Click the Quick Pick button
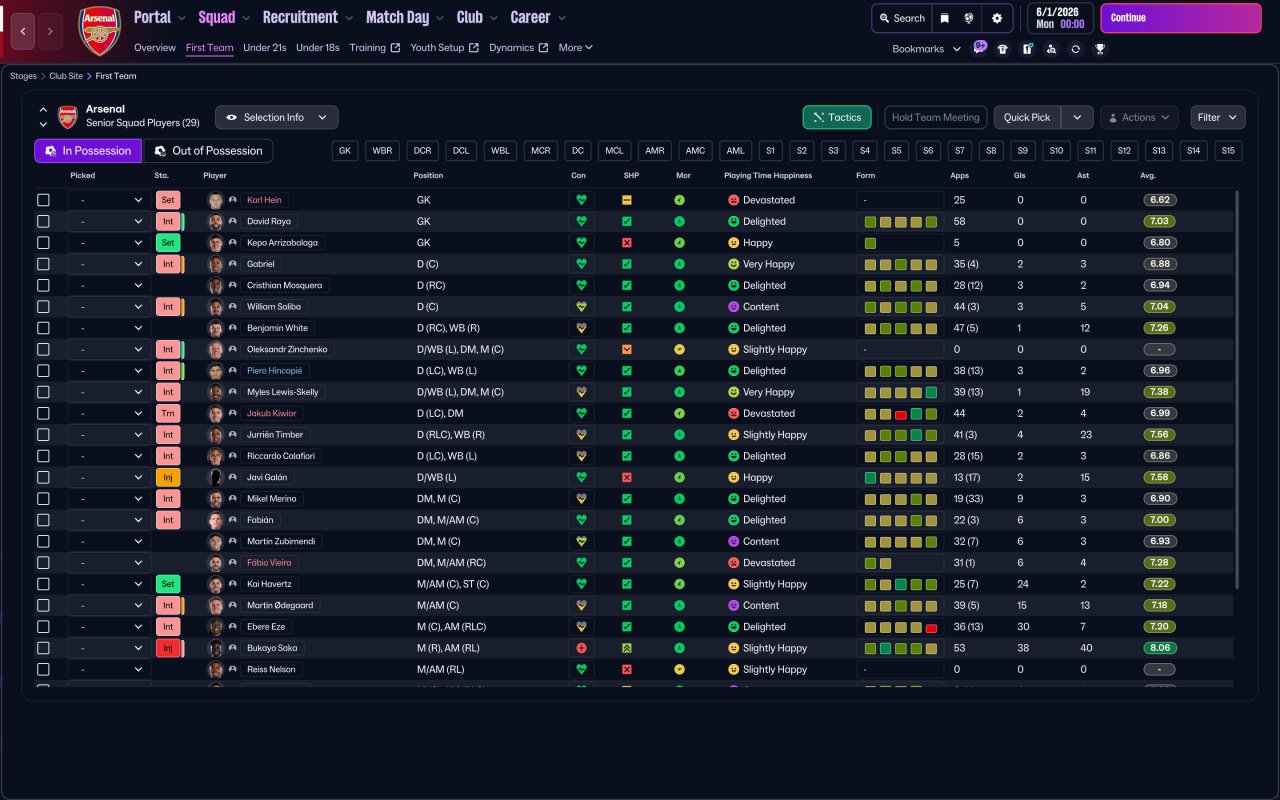The image size is (1280, 800). click(1027, 117)
